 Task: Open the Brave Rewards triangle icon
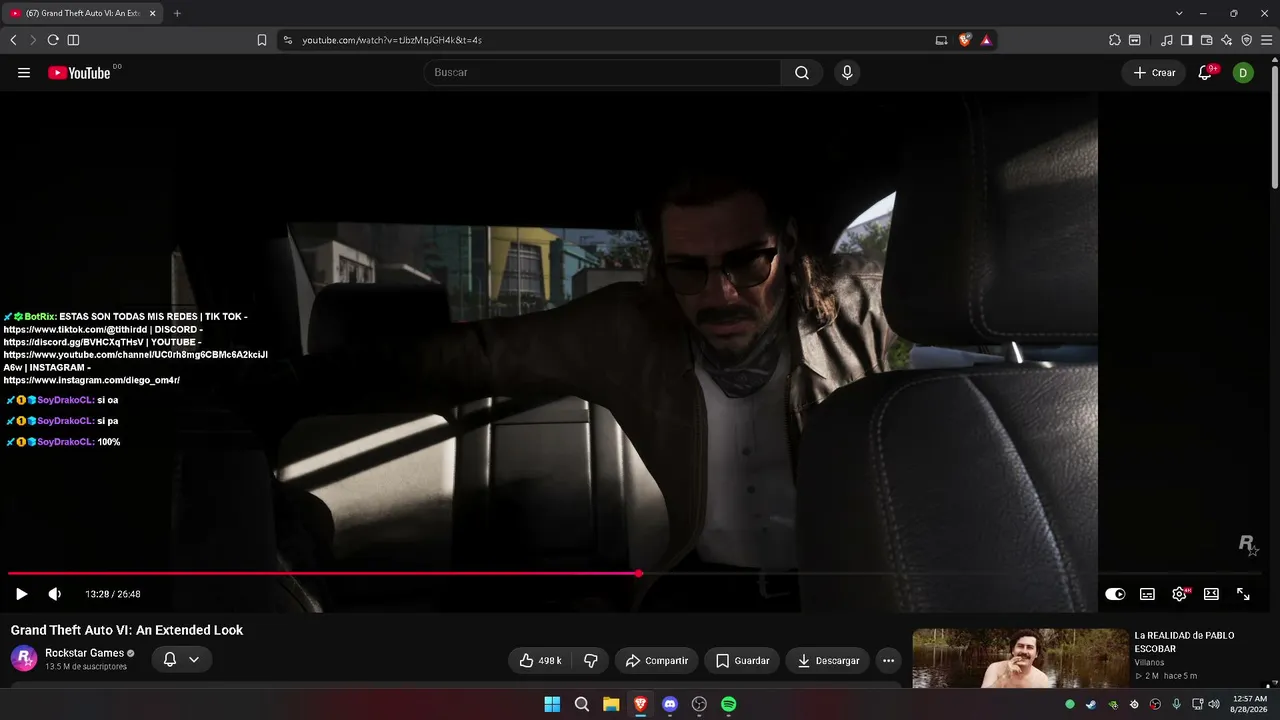point(986,40)
